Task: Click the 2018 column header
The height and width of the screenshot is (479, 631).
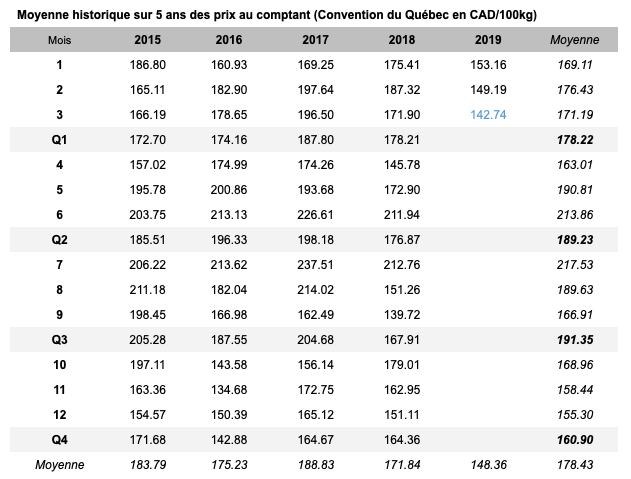Action: click(x=404, y=40)
